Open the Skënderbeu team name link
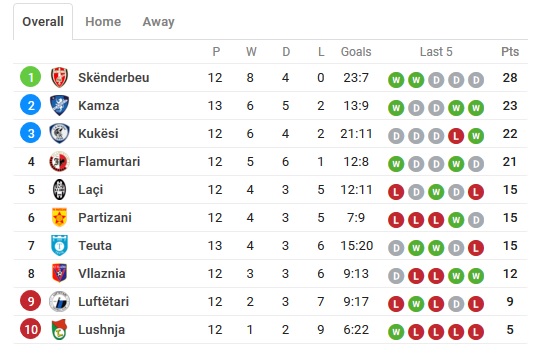Viewport: 540px width, 361px height. pyautogui.click(x=114, y=78)
